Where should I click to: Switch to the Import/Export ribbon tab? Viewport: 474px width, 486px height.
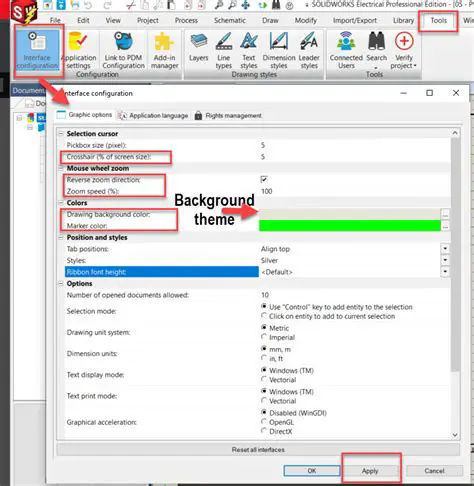[355, 20]
